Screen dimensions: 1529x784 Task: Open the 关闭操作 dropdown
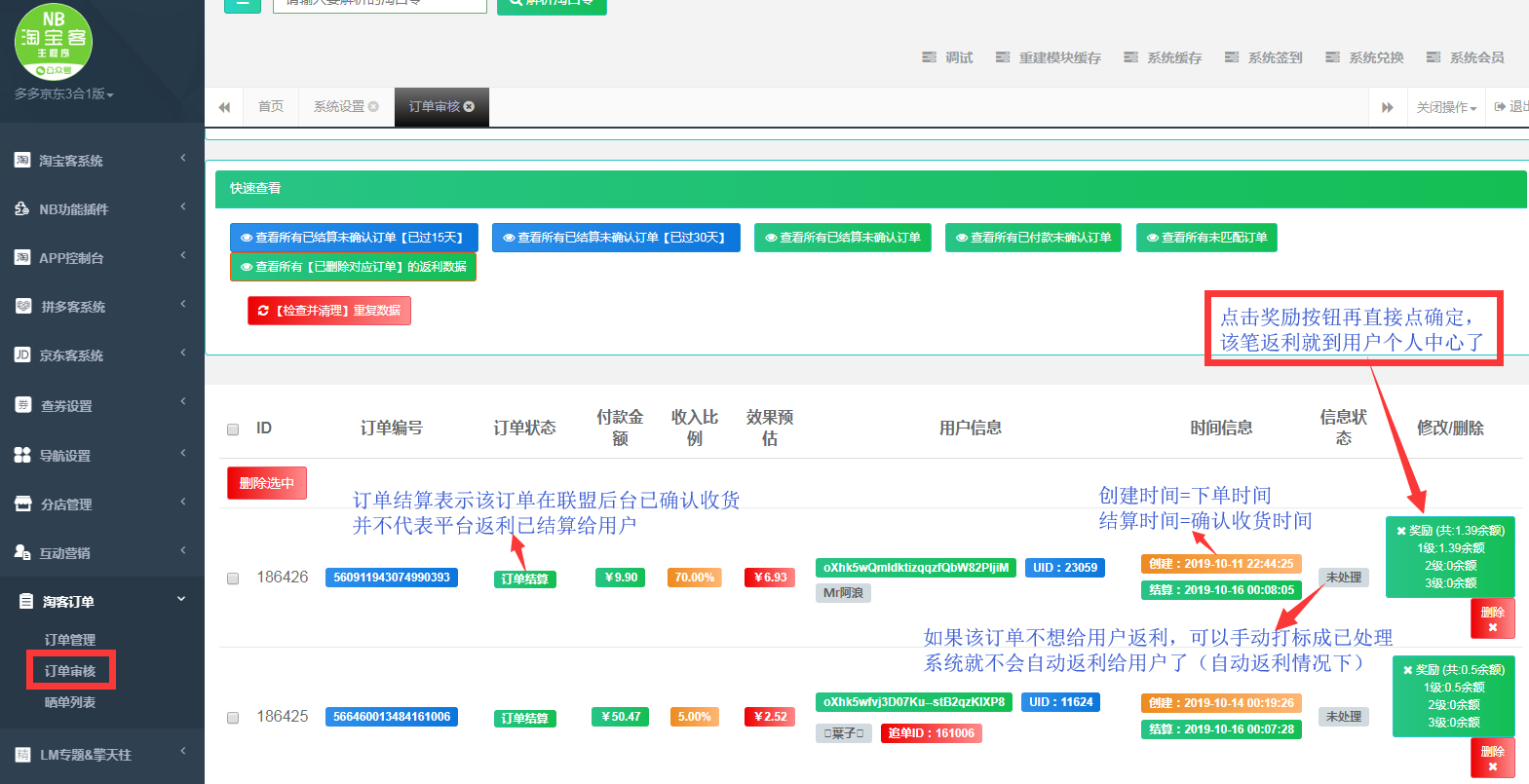[x=1446, y=107]
